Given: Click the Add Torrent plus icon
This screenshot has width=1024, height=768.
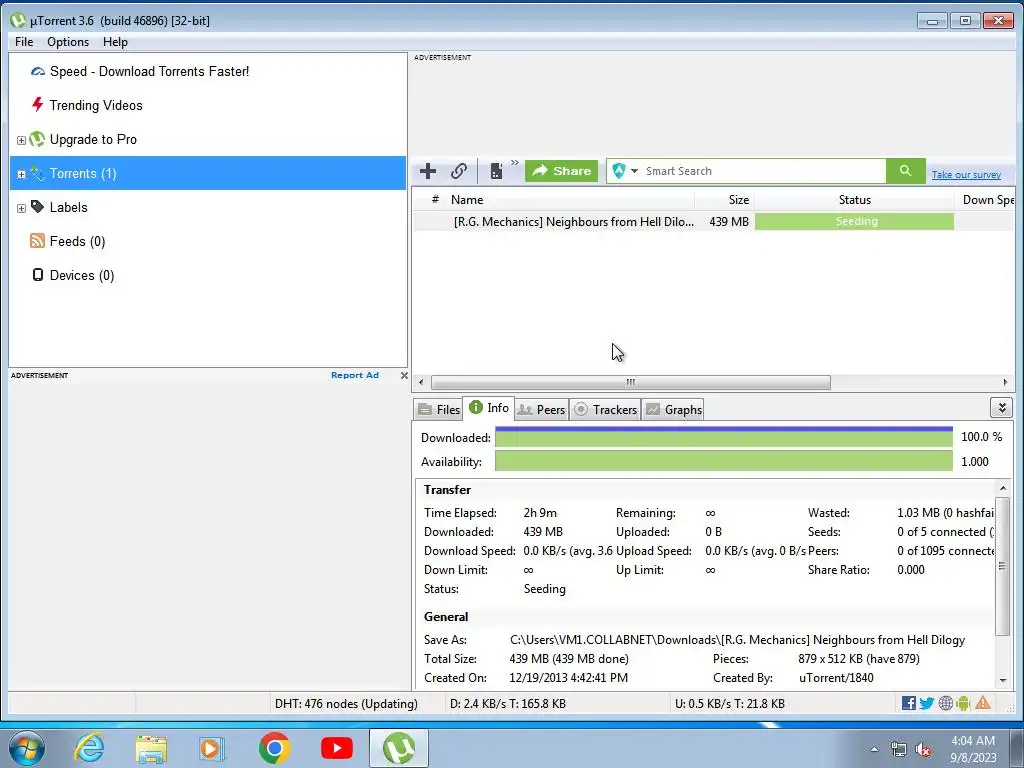Looking at the screenshot, I should [x=428, y=171].
